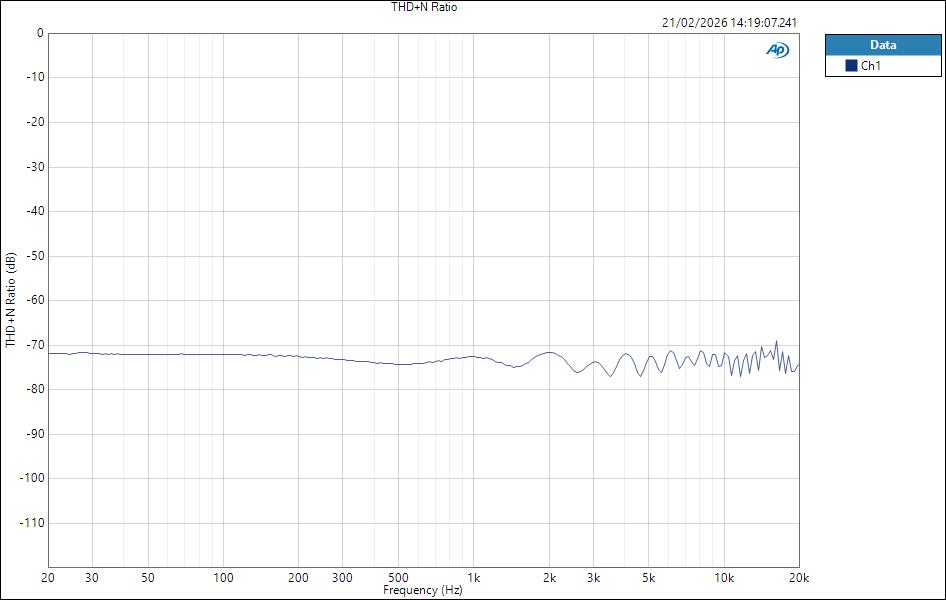The width and height of the screenshot is (946, 600).
Task: Select the 0 dB tick label
Action: [x=37, y=33]
